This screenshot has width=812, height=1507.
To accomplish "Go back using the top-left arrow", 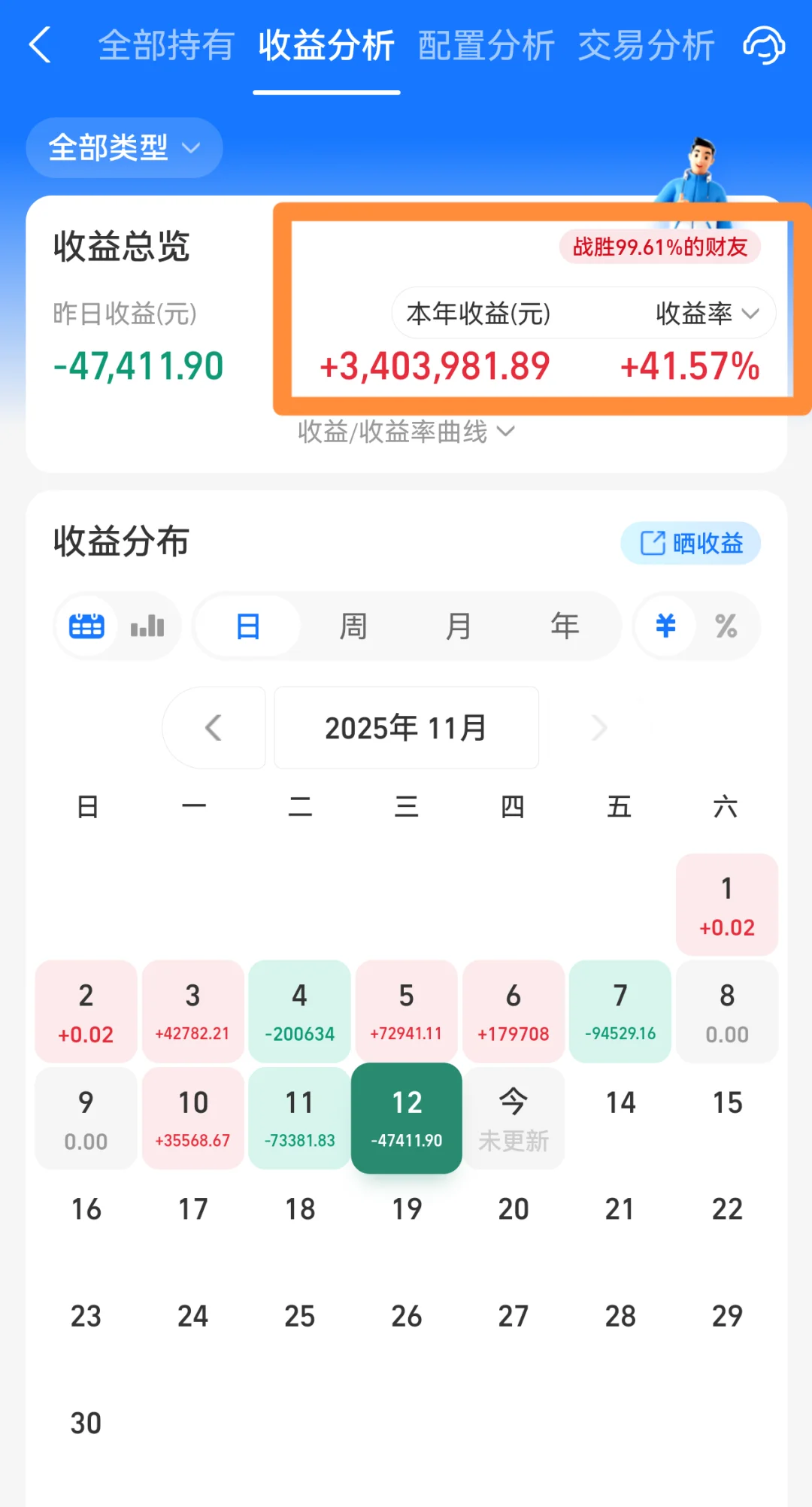I will click(41, 45).
